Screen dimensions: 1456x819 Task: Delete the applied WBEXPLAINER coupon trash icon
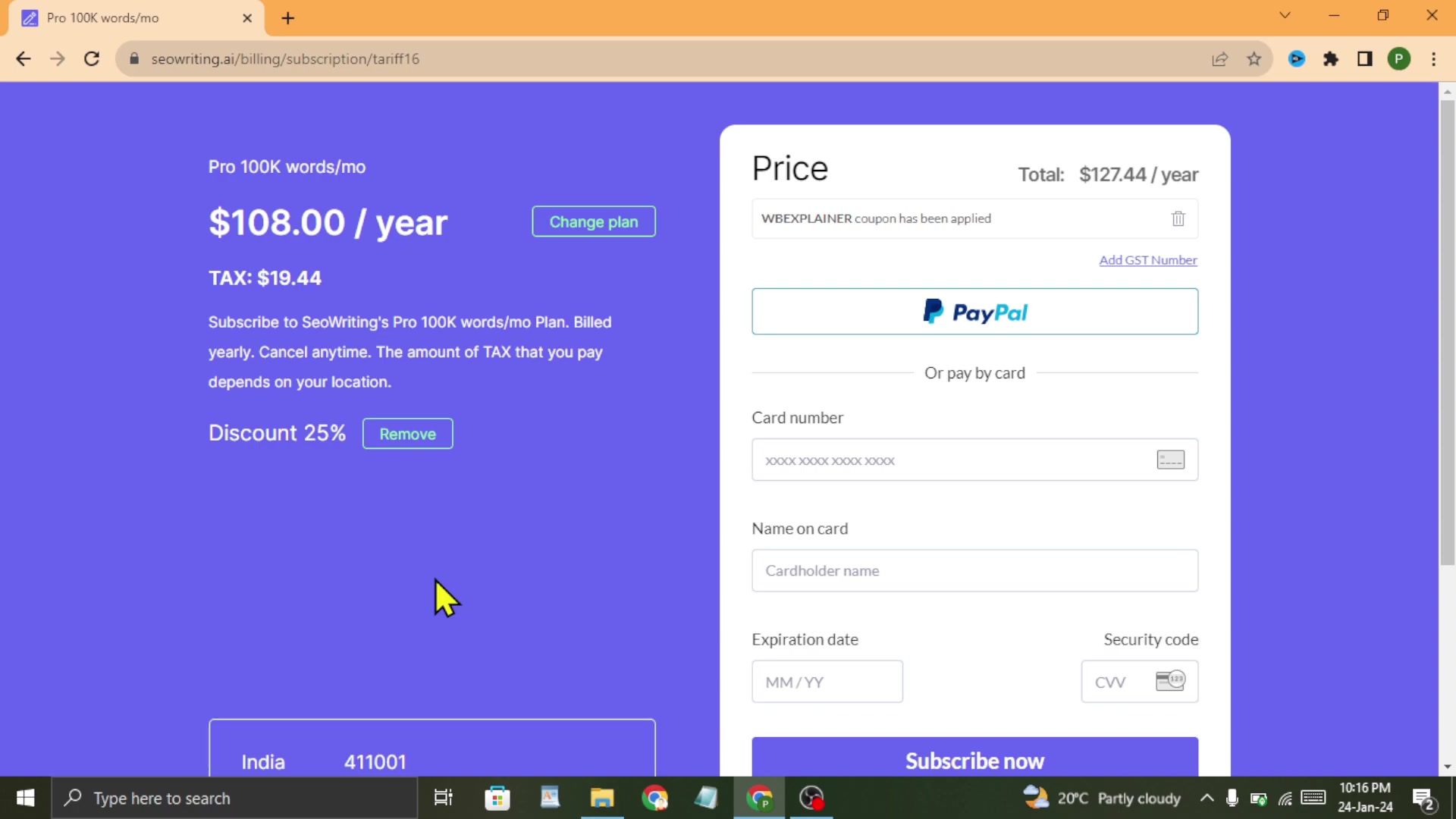click(x=1178, y=218)
